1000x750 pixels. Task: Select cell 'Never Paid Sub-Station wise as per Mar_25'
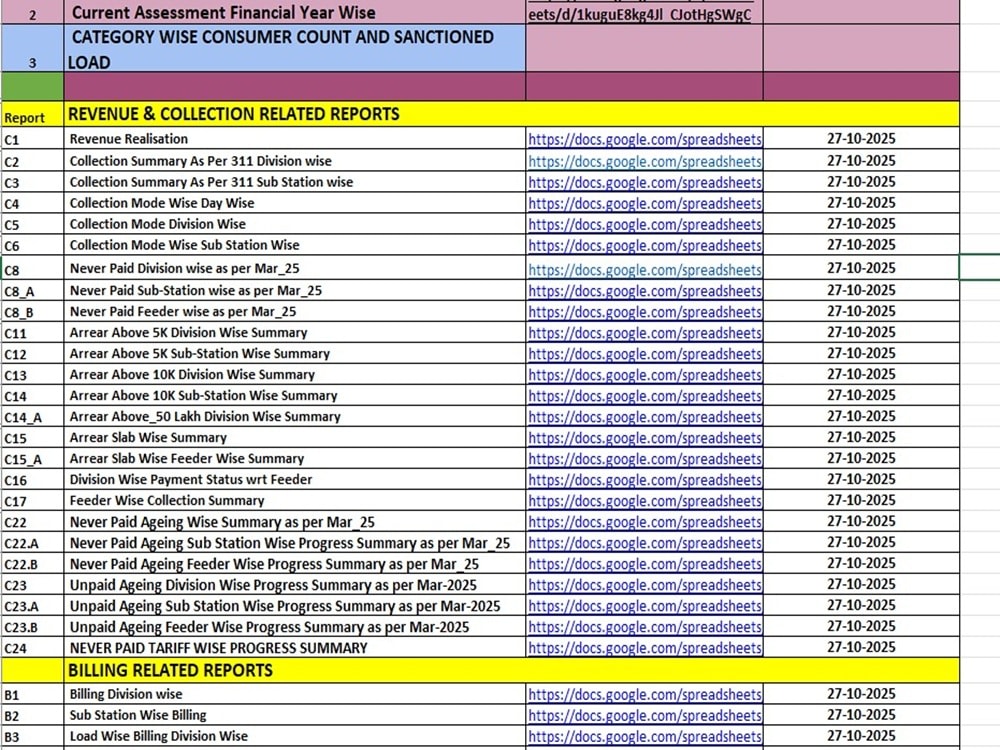tap(295, 290)
